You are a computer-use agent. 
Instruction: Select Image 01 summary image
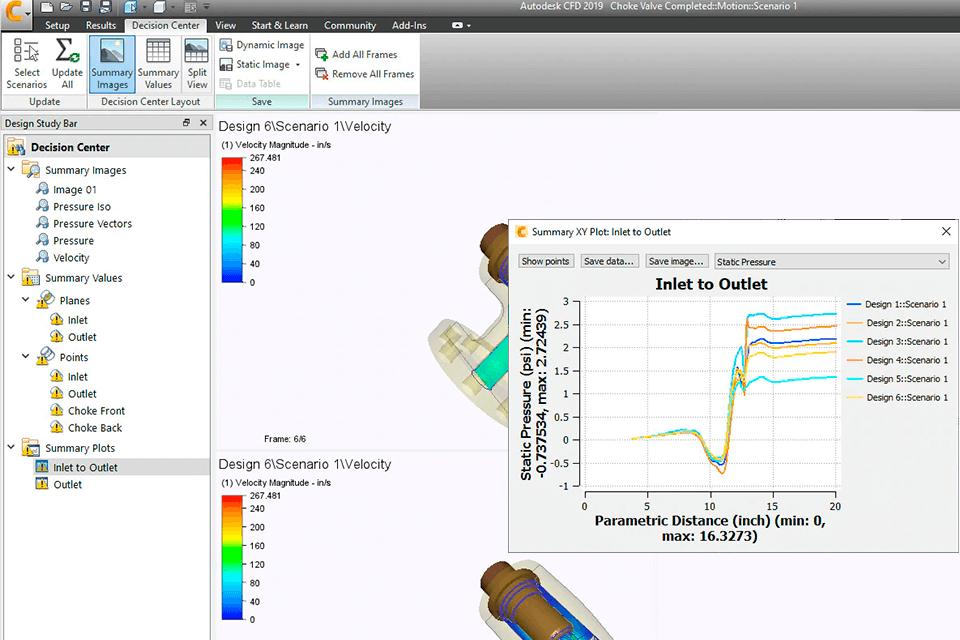click(74, 189)
